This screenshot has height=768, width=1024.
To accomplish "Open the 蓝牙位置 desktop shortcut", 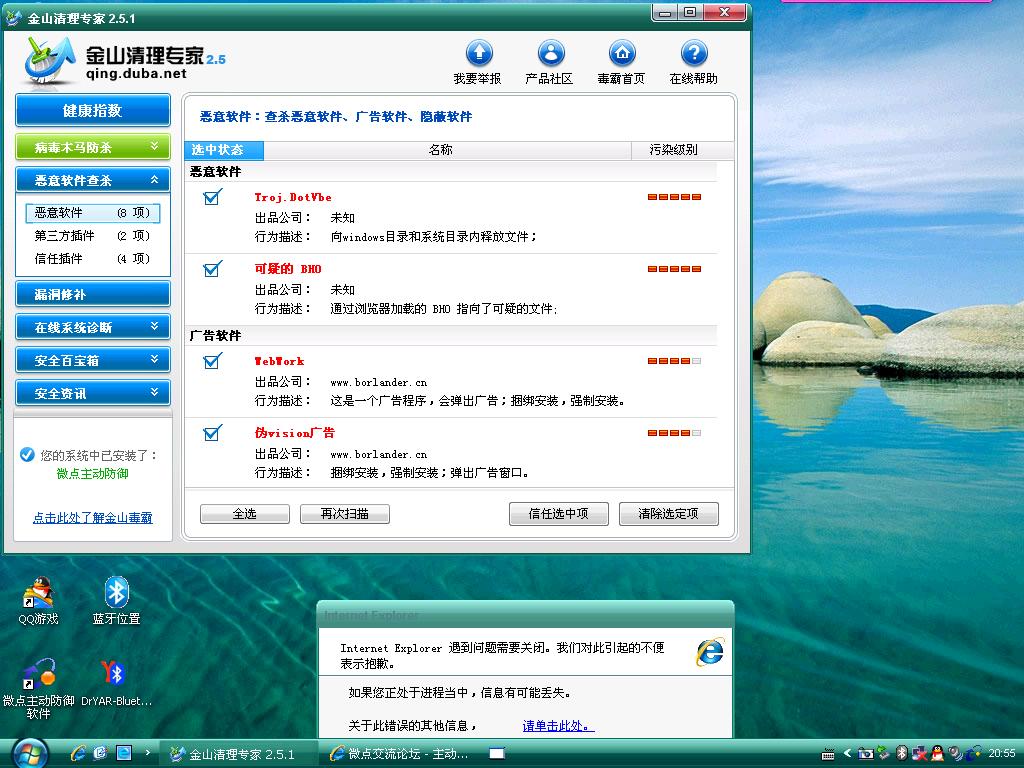I will coord(116,600).
